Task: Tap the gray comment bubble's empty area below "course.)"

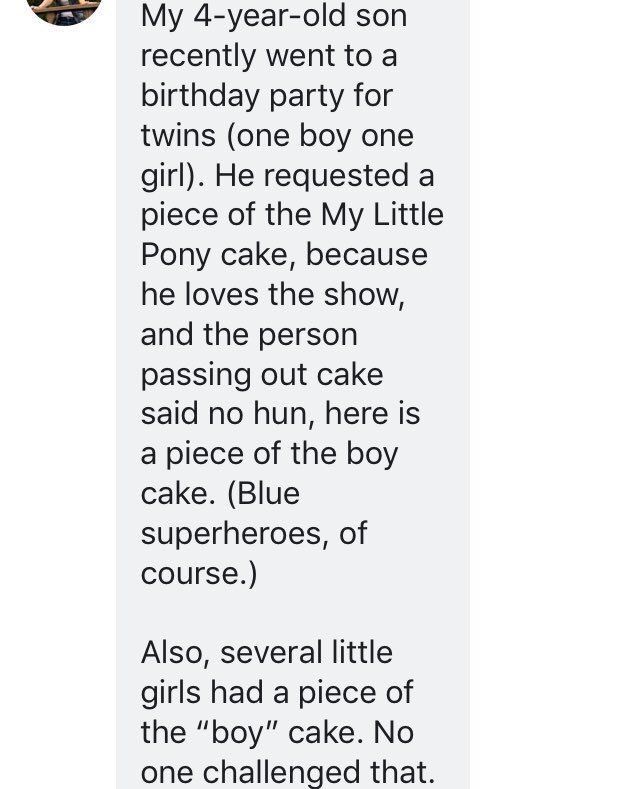Action: (x=292, y=613)
